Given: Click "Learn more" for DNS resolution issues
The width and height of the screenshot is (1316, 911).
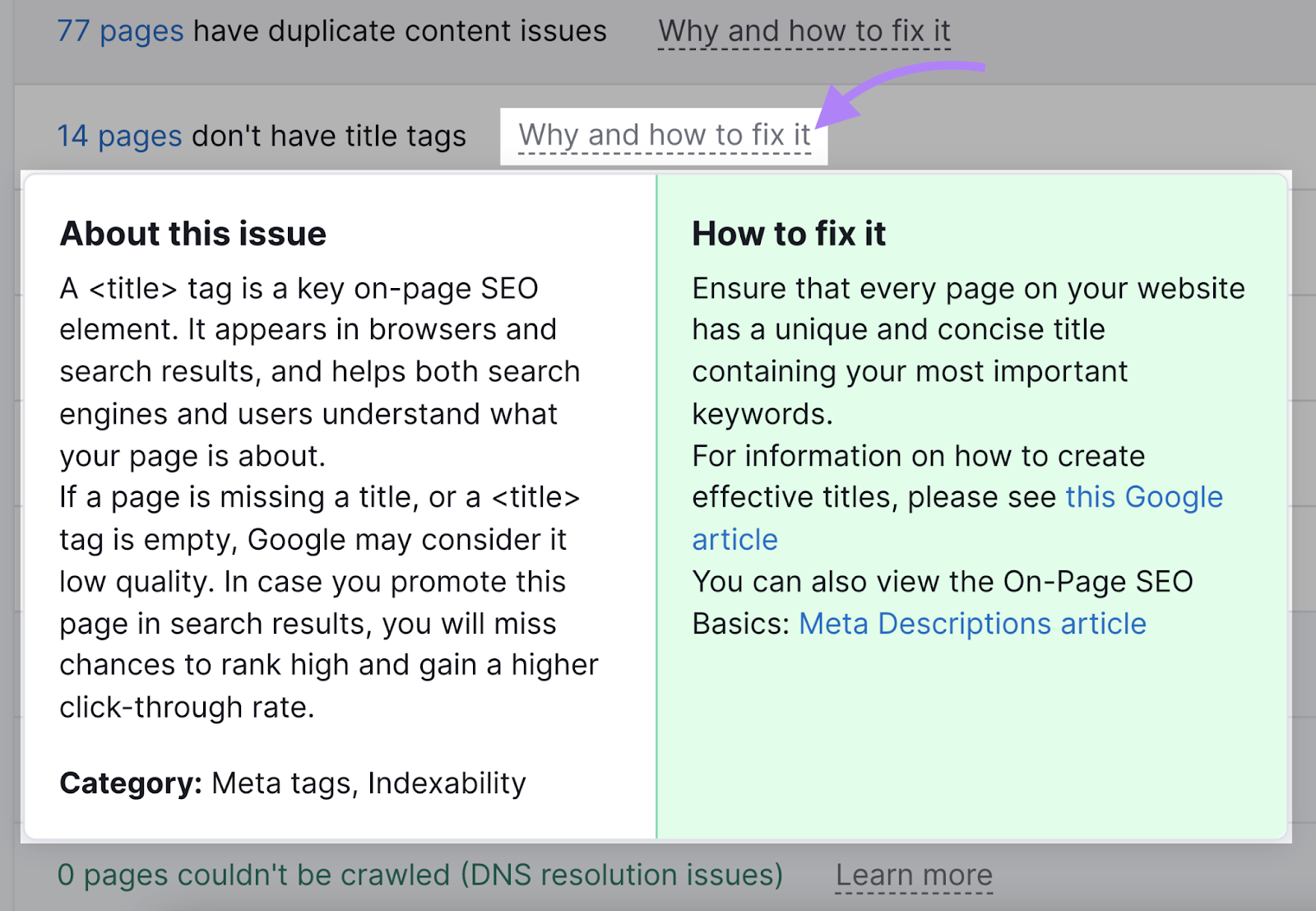Looking at the screenshot, I should (x=914, y=875).
